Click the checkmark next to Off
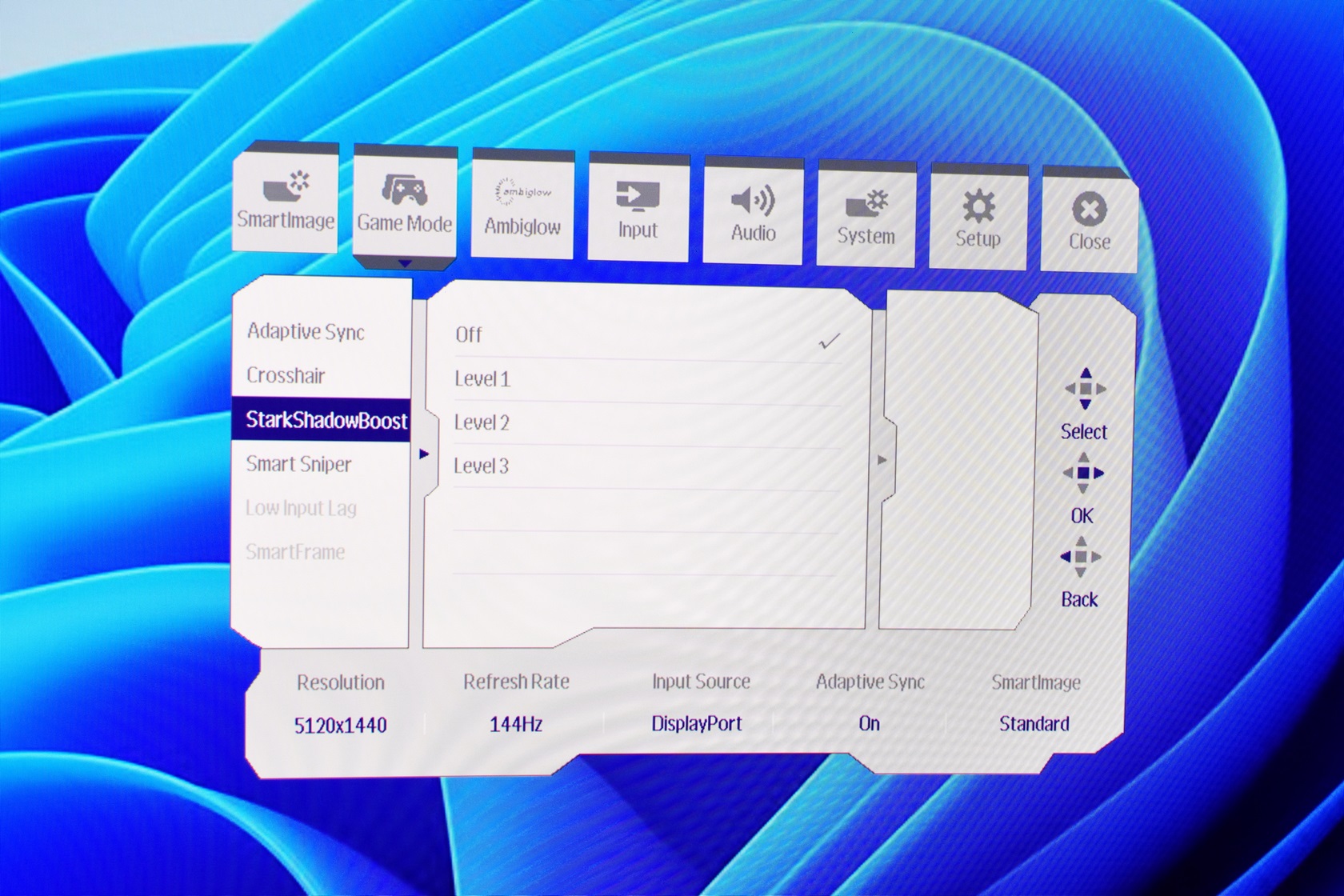 [830, 342]
